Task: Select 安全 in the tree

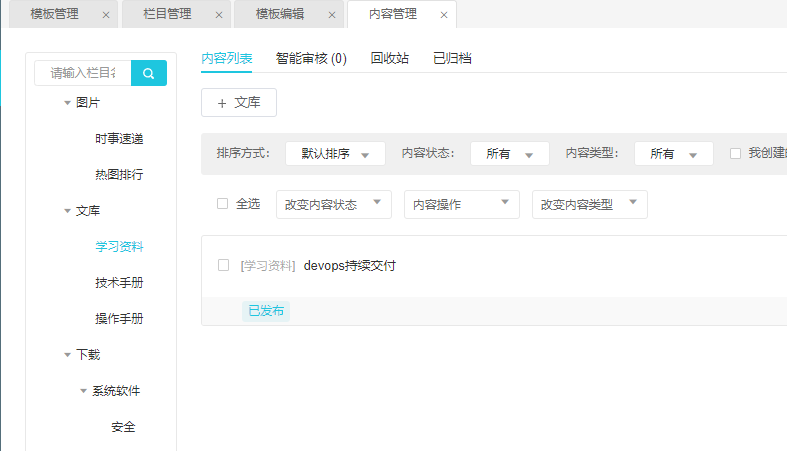Action: coord(123,427)
